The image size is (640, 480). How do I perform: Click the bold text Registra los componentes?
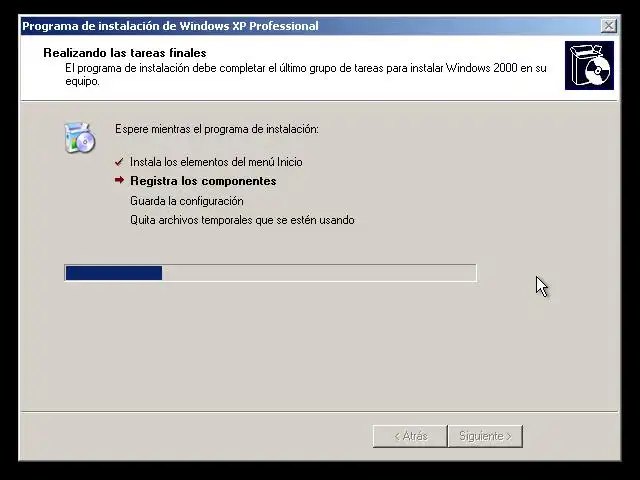click(203, 181)
